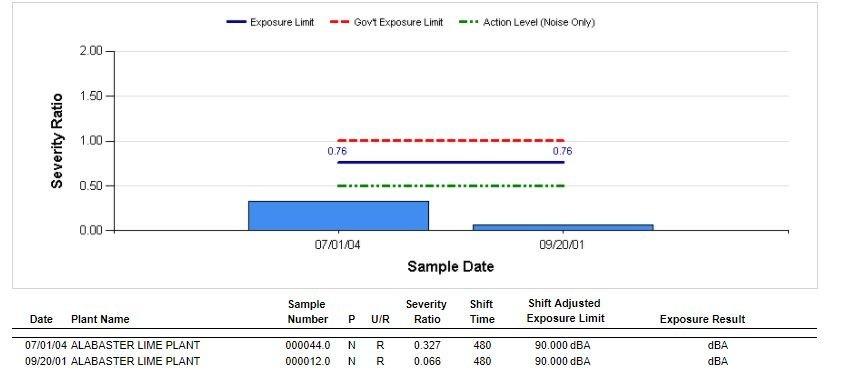Click the 0.50 y-axis tick label
842x373 pixels.
pos(90,186)
